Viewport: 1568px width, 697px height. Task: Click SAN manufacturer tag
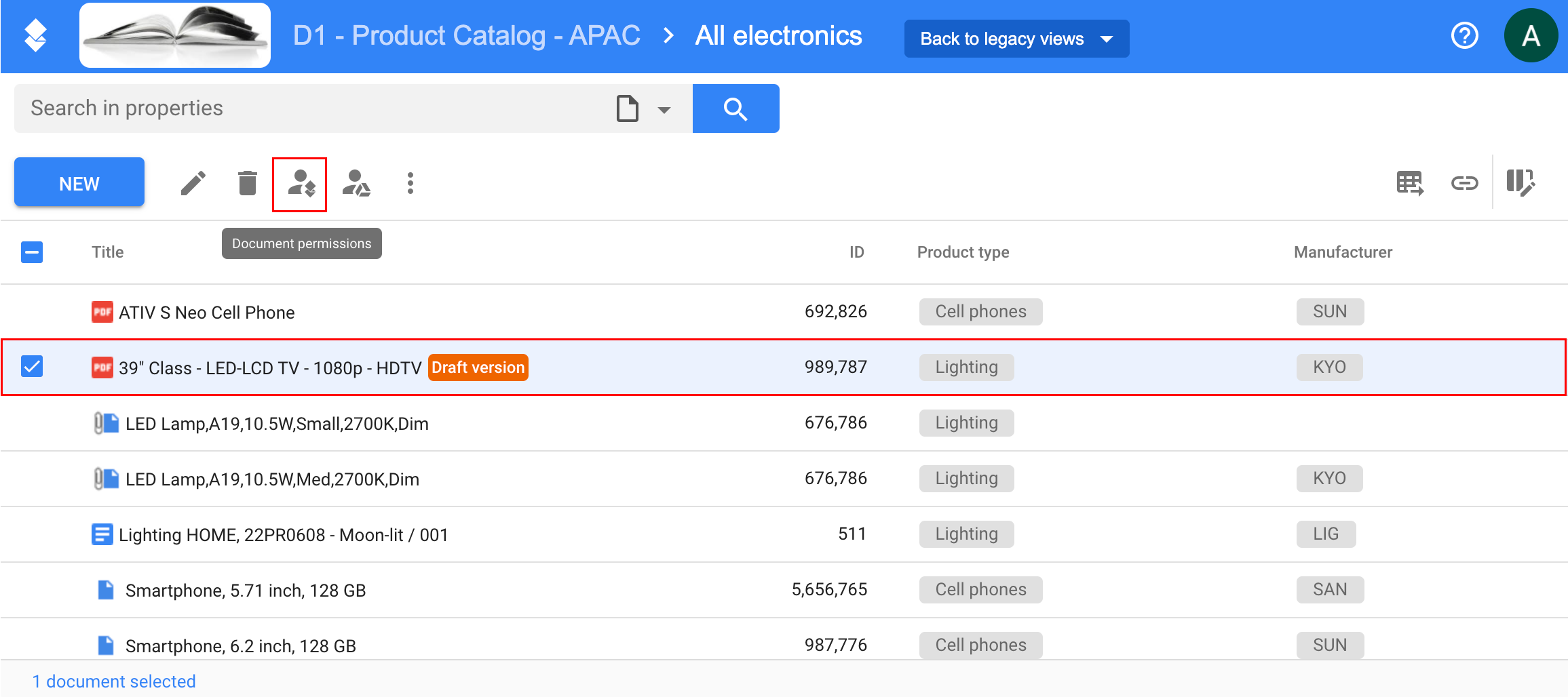tap(1330, 590)
